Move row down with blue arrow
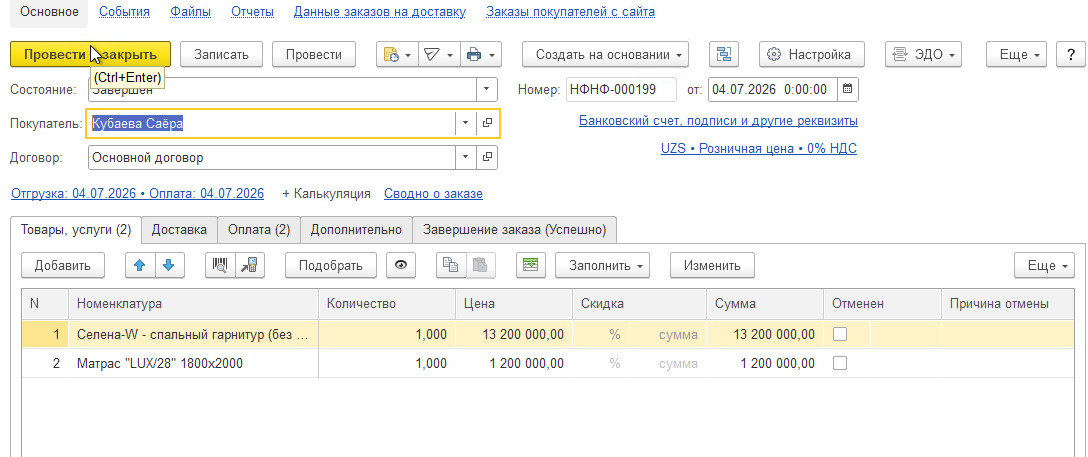1088x457 pixels. click(169, 265)
